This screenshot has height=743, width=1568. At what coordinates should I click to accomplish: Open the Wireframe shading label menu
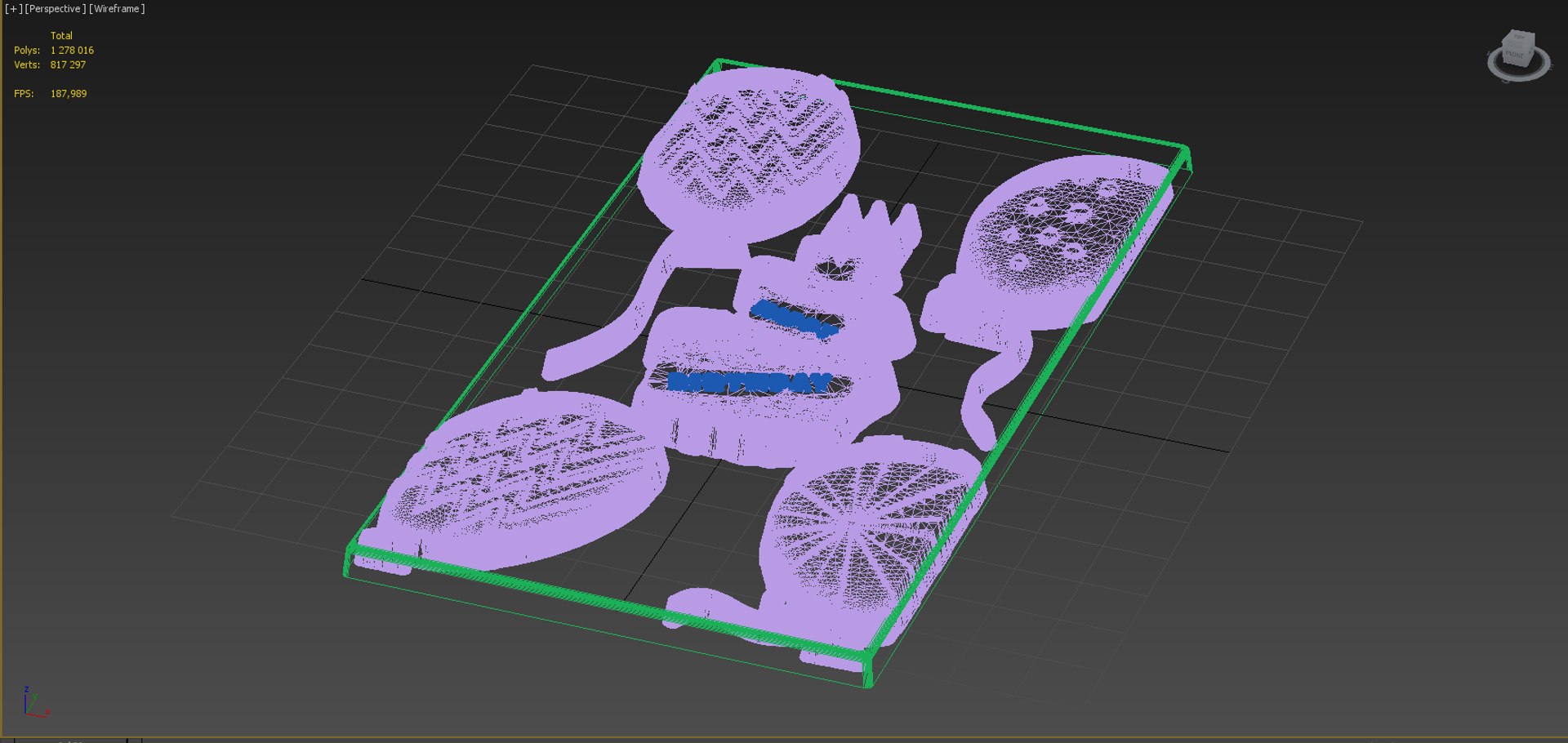pyautogui.click(x=117, y=9)
